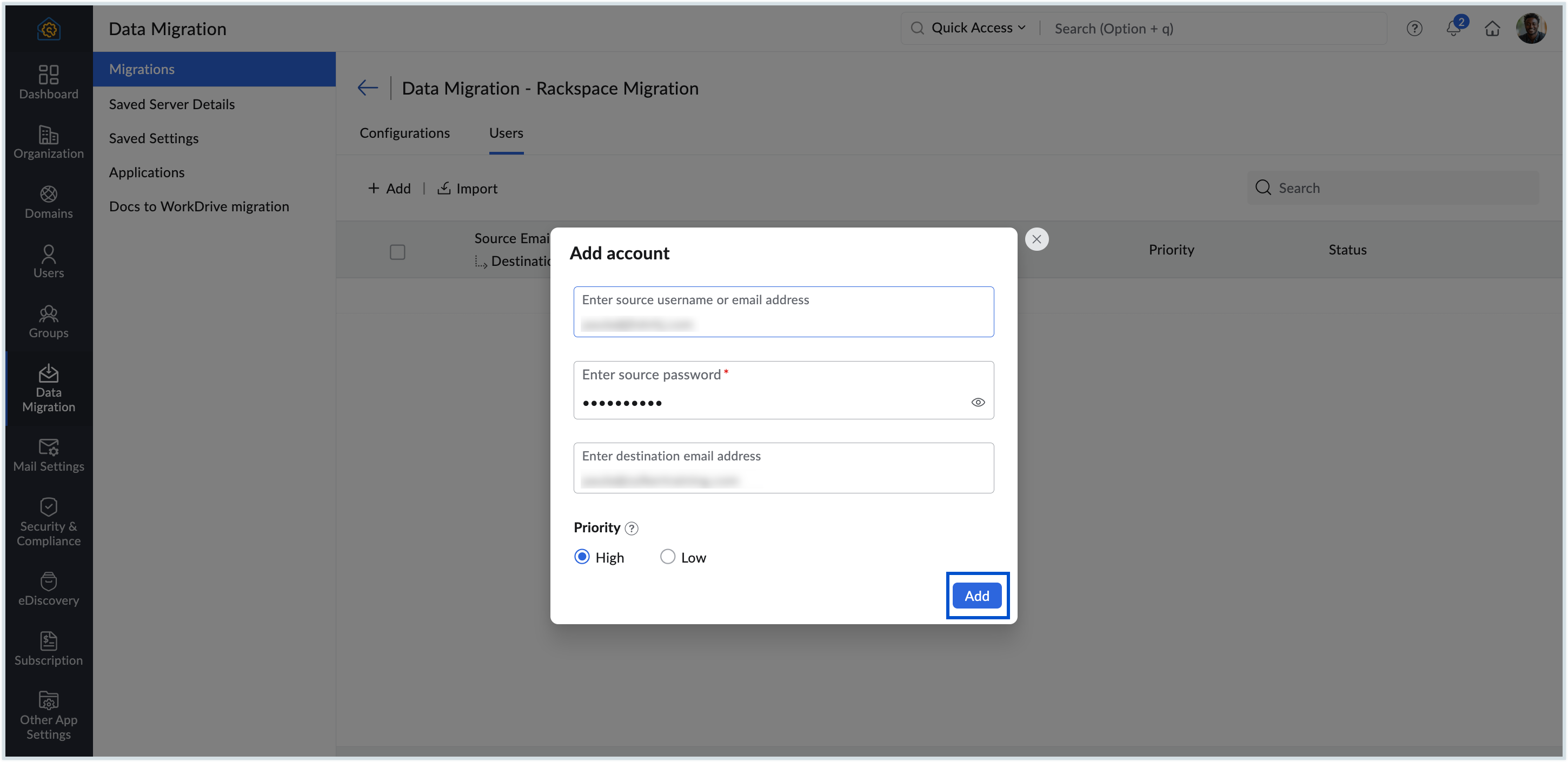Click Import to bulk add accounts

(x=467, y=188)
